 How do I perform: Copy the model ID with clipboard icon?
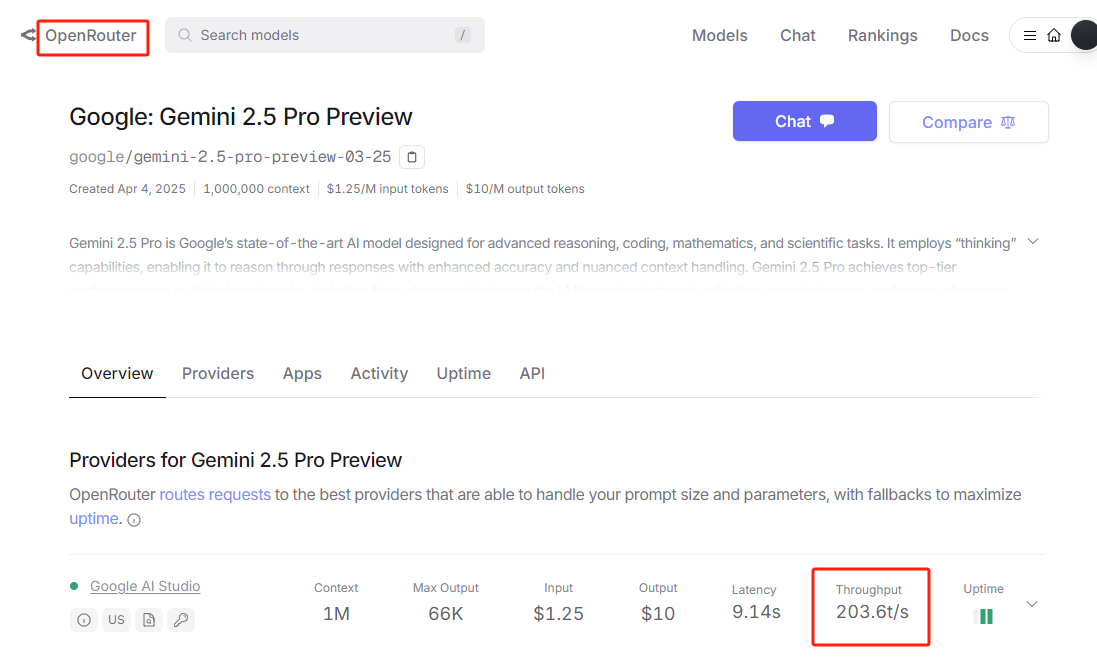point(412,157)
